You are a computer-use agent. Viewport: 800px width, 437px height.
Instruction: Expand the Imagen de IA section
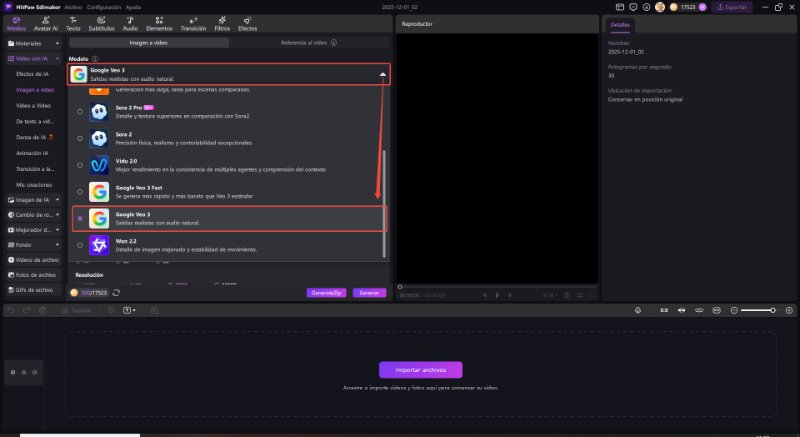(32, 199)
